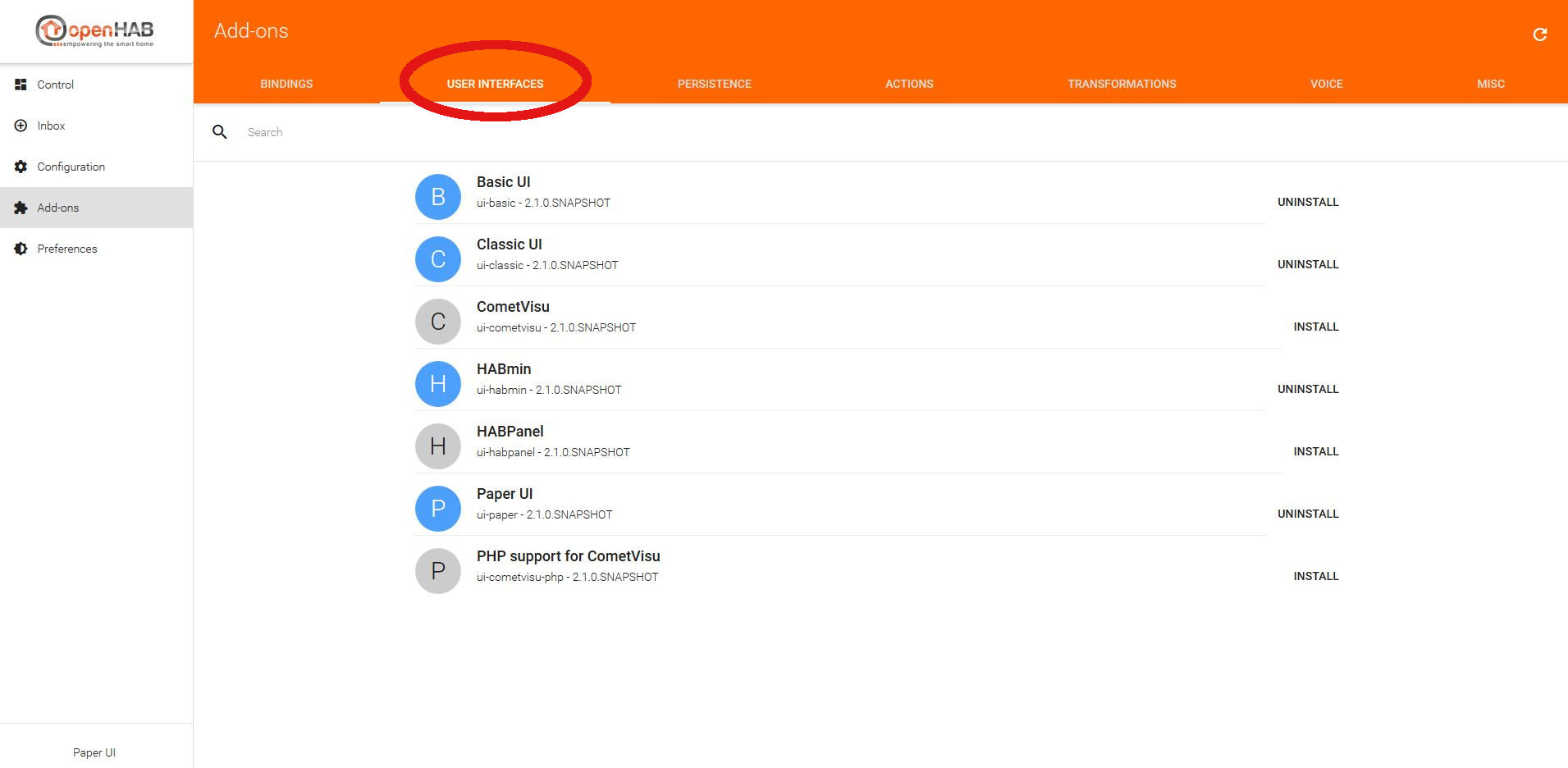Click the CometVisu gray C avatar

coord(438,322)
